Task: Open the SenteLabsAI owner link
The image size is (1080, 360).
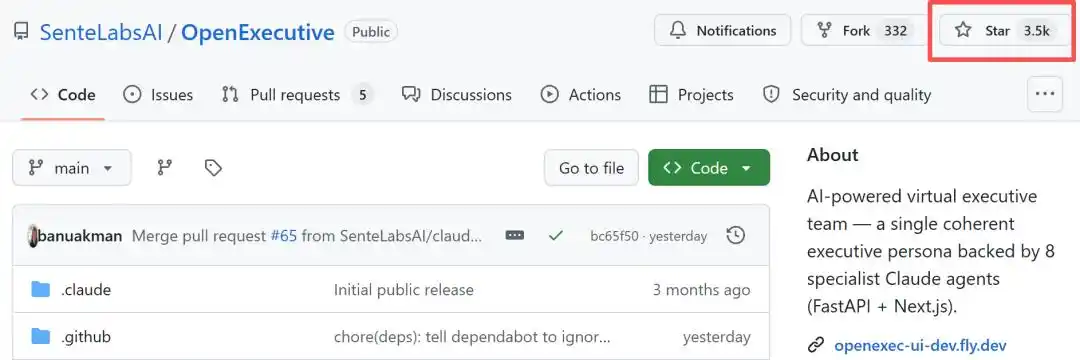Action: (101, 32)
